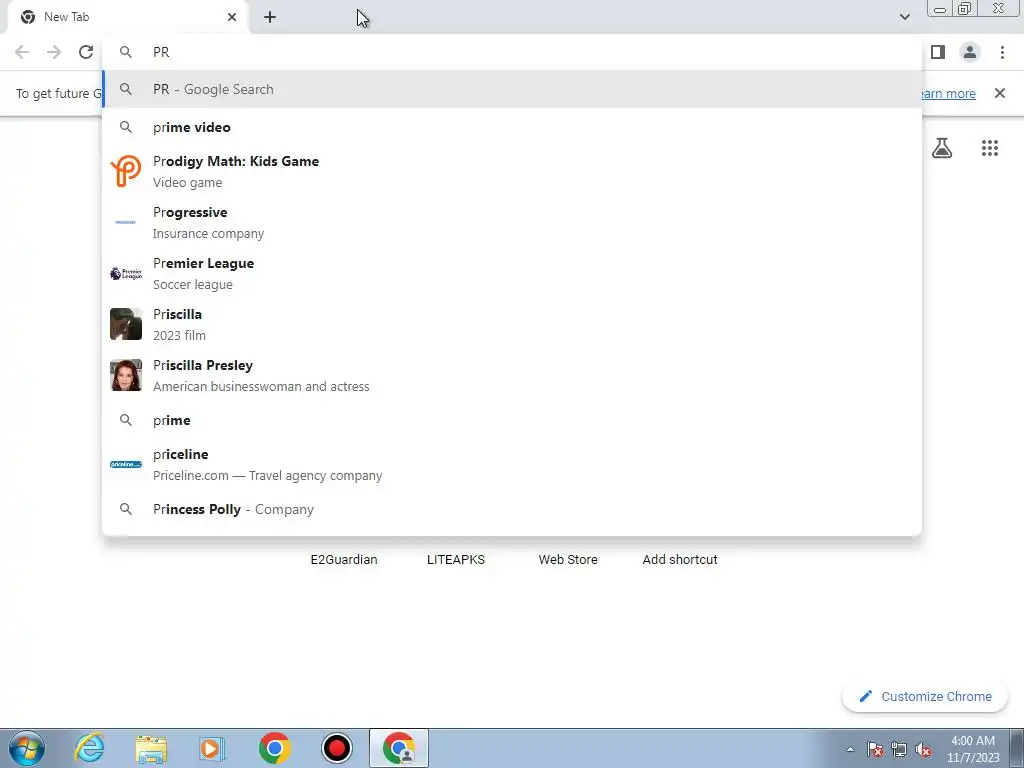Click the Progressive logo thumbnail
Viewport: 1024px width, 768px height.
(125, 222)
